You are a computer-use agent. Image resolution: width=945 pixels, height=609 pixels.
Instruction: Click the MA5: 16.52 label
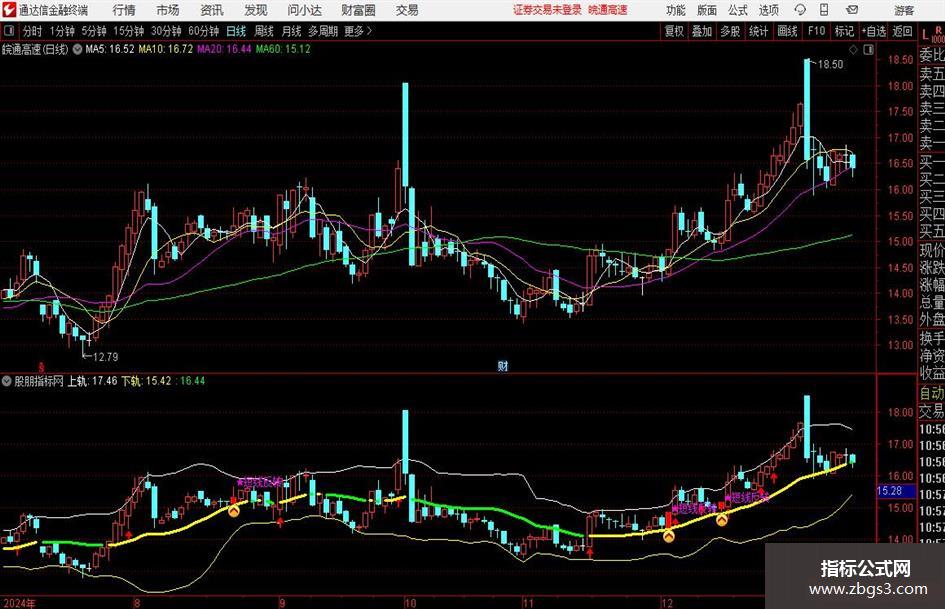[x=110, y=49]
